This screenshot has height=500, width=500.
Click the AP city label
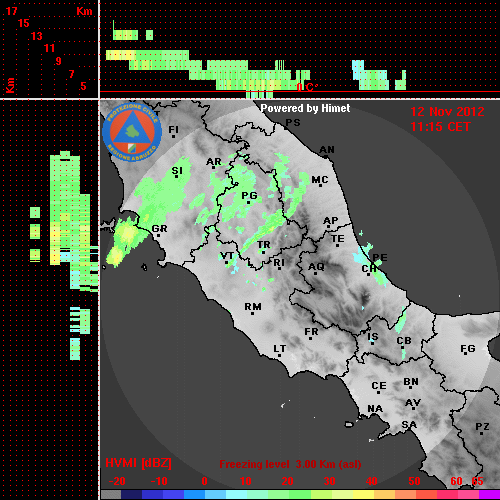(x=331, y=221)
